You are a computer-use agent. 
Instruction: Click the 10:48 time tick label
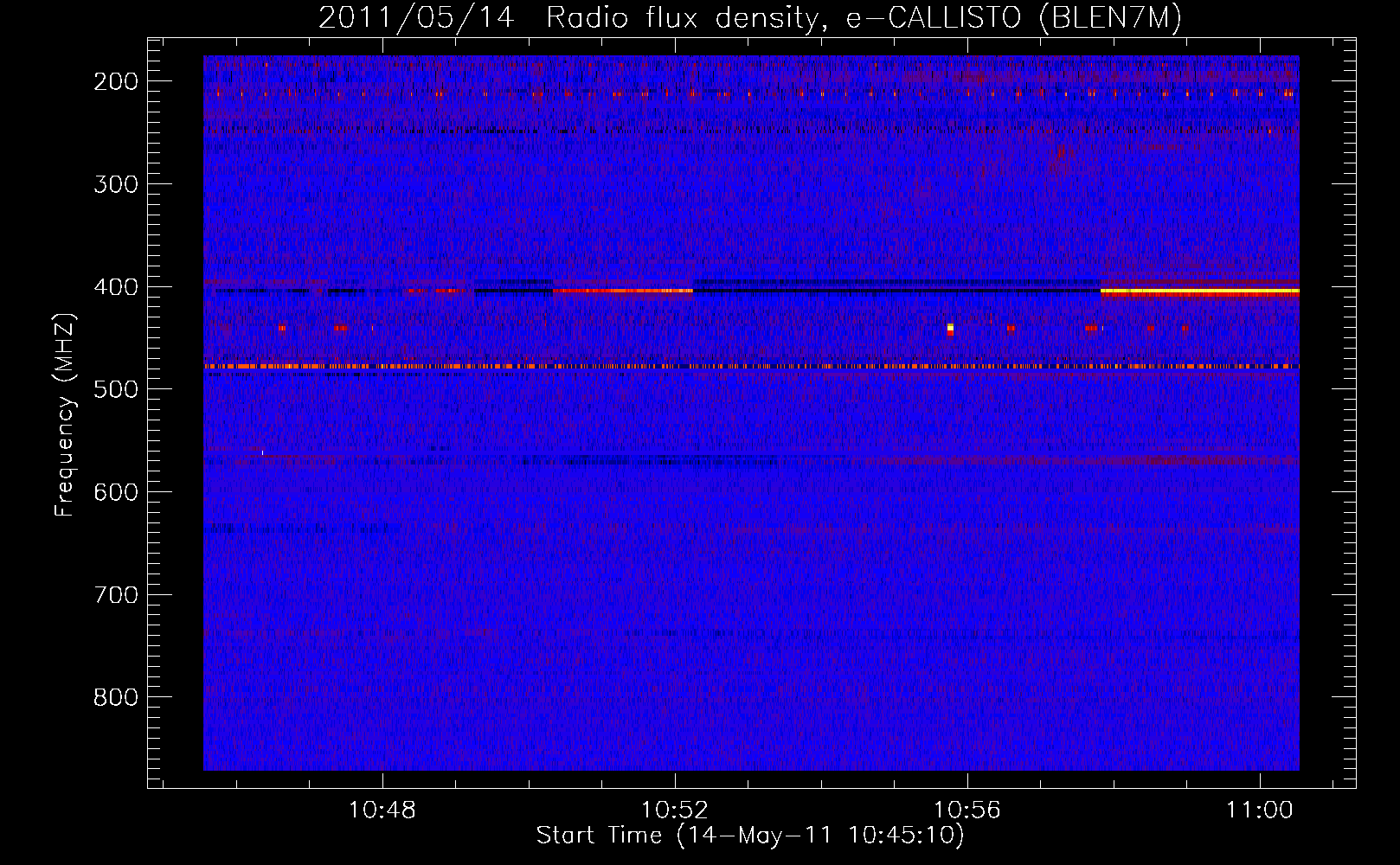382,810
